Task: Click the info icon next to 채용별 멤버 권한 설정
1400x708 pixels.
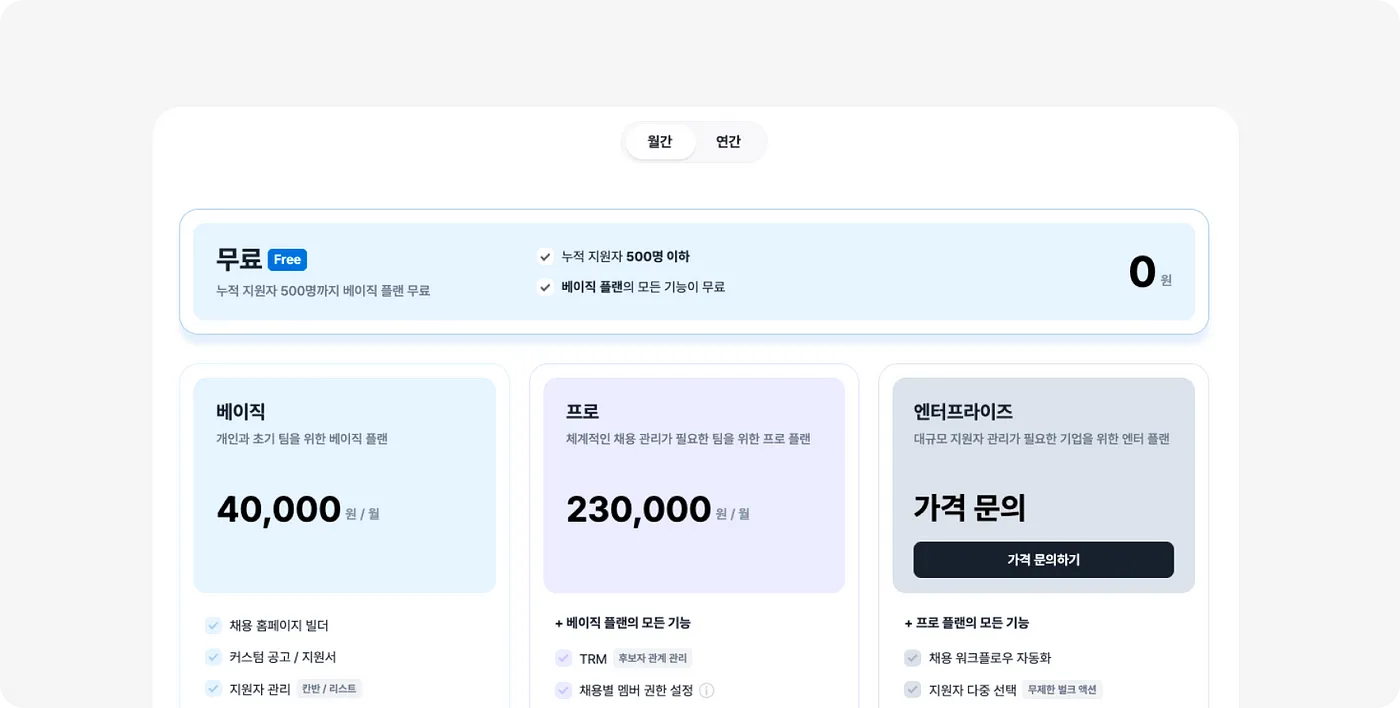Action: [707, 690]
